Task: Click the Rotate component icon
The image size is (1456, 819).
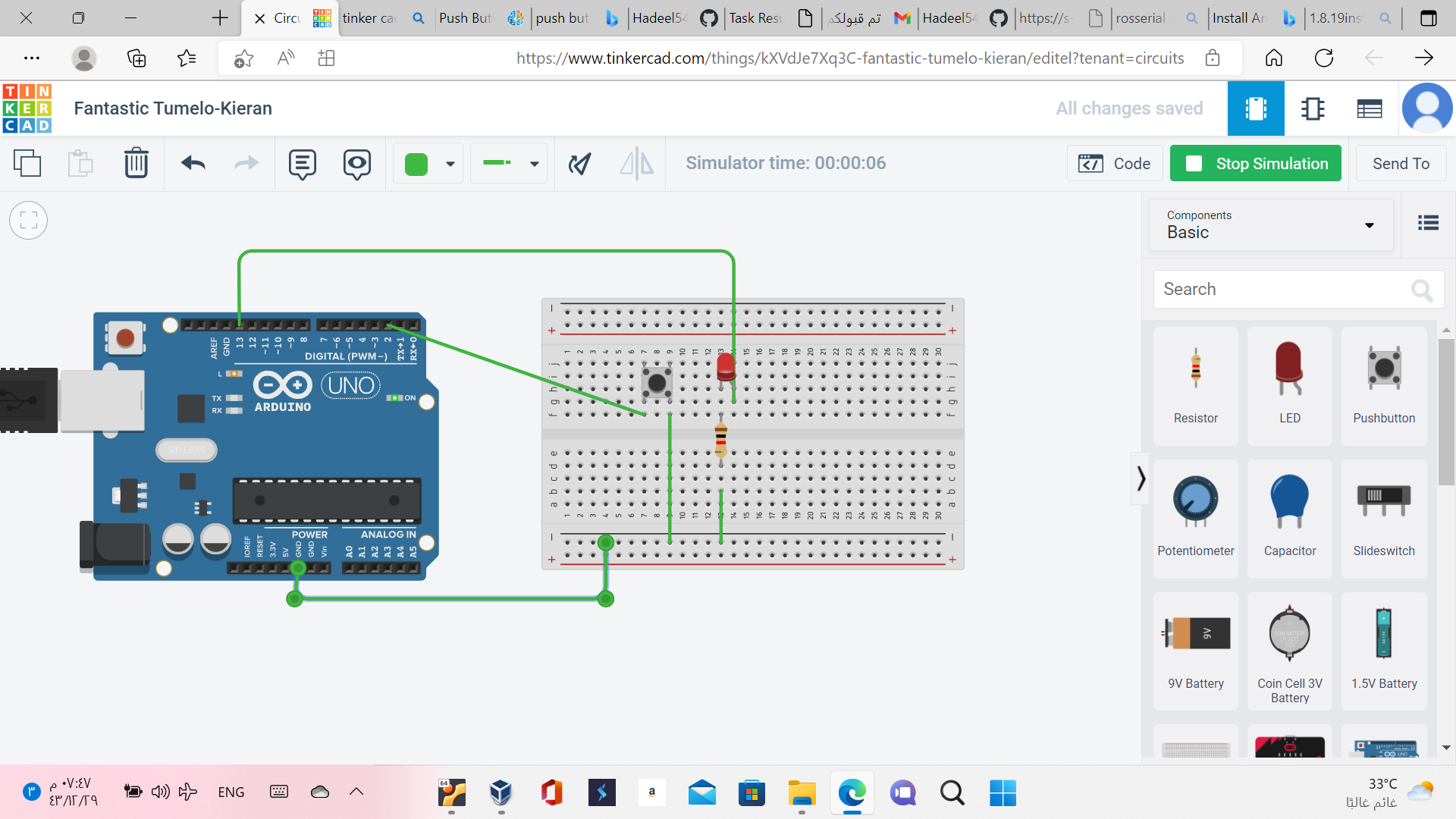Action: coord(579,164)
